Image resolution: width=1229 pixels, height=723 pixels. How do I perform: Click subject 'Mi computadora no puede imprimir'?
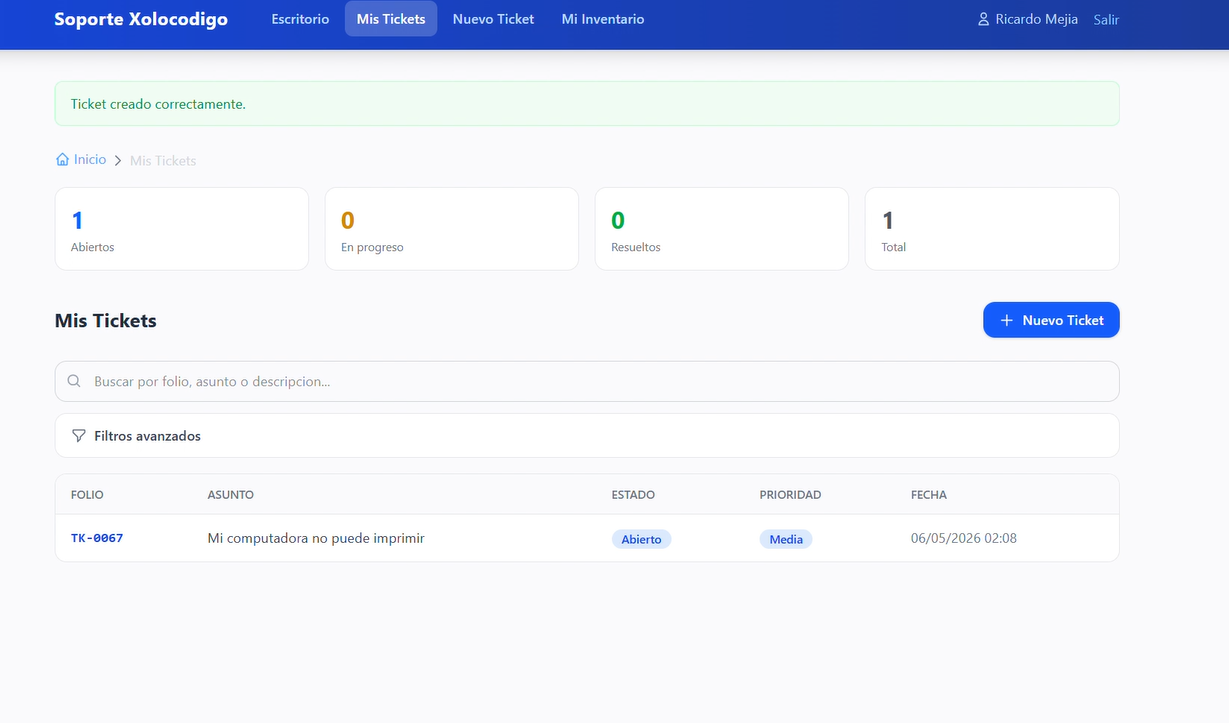click(x=316, y=538)
